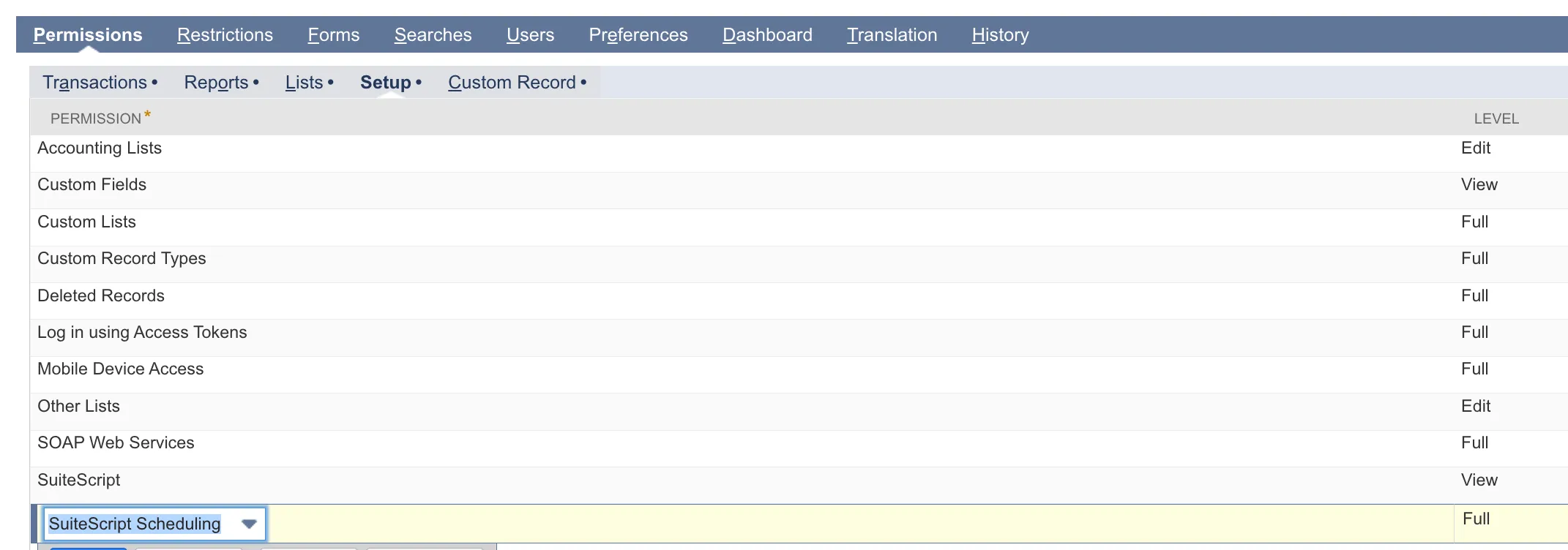Click Full level for Custom Record Types
This screenshot has height=550, width=1568.
pos(1475,258)
